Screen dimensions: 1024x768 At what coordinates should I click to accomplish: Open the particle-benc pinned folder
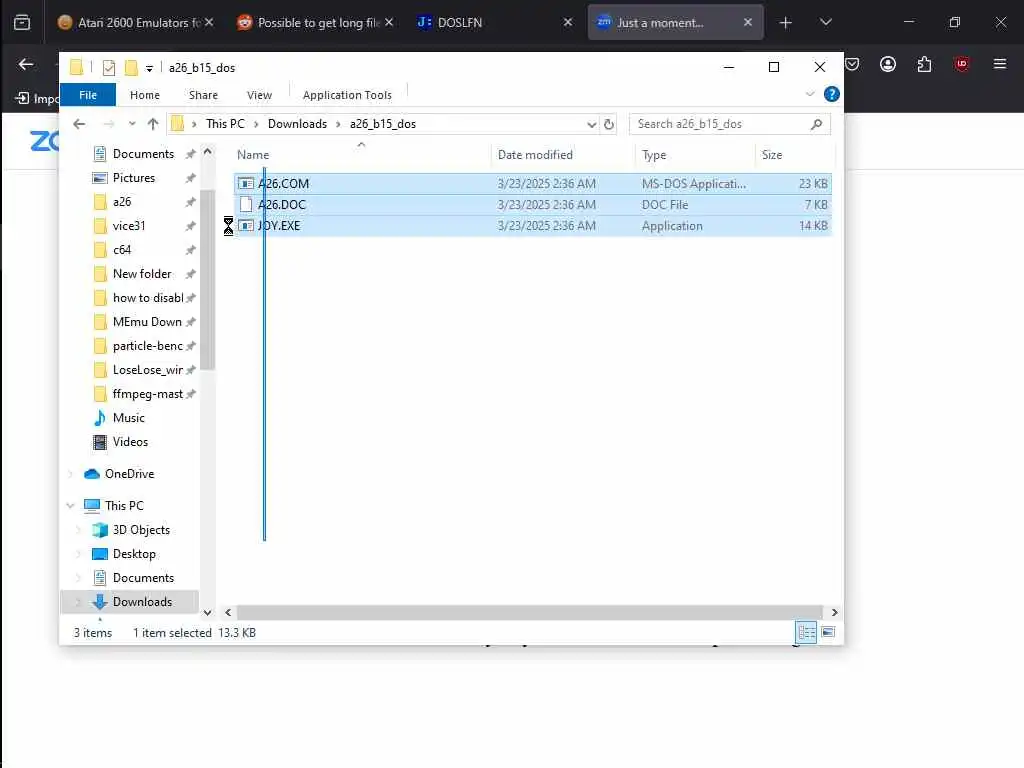(x=148, y=346)
